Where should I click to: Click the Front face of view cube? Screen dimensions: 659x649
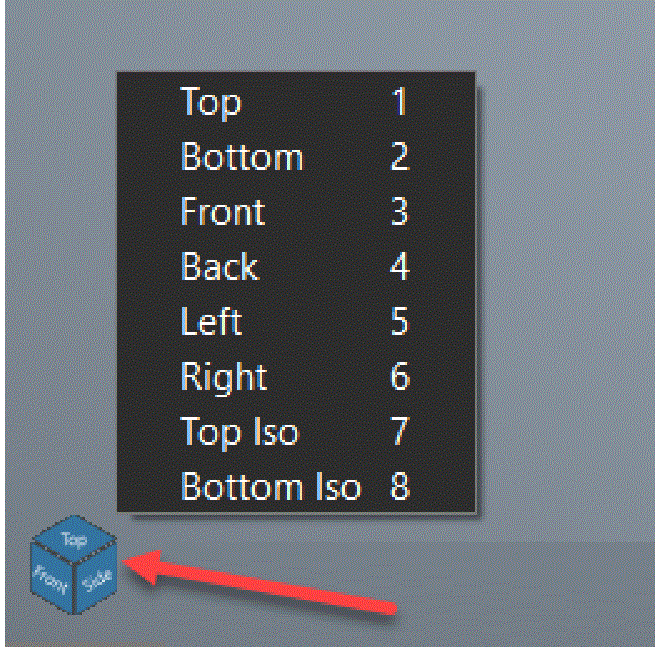pyautogui.click(x=52, y=579)
